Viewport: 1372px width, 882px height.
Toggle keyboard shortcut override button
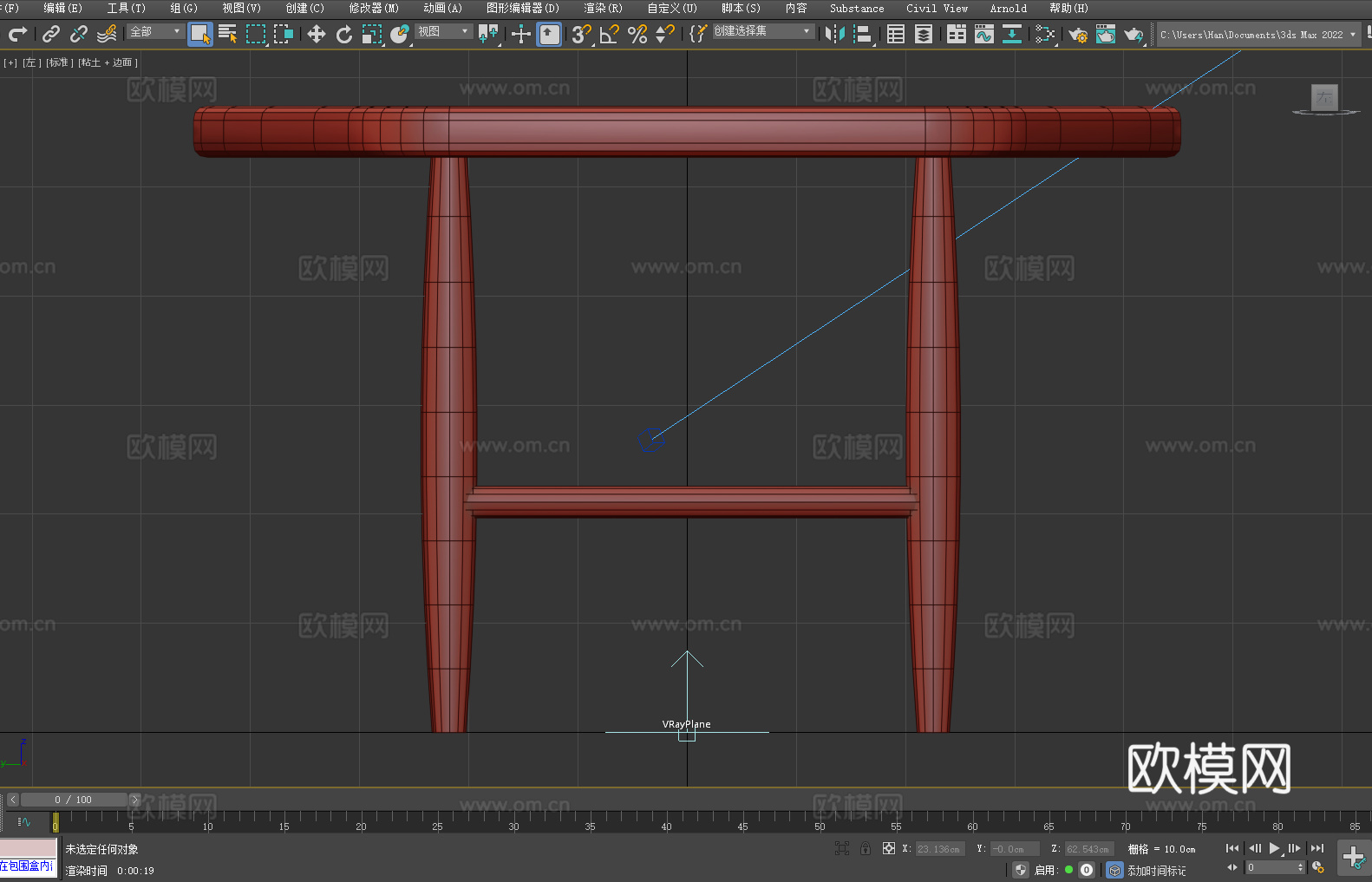tap(549, 34)
